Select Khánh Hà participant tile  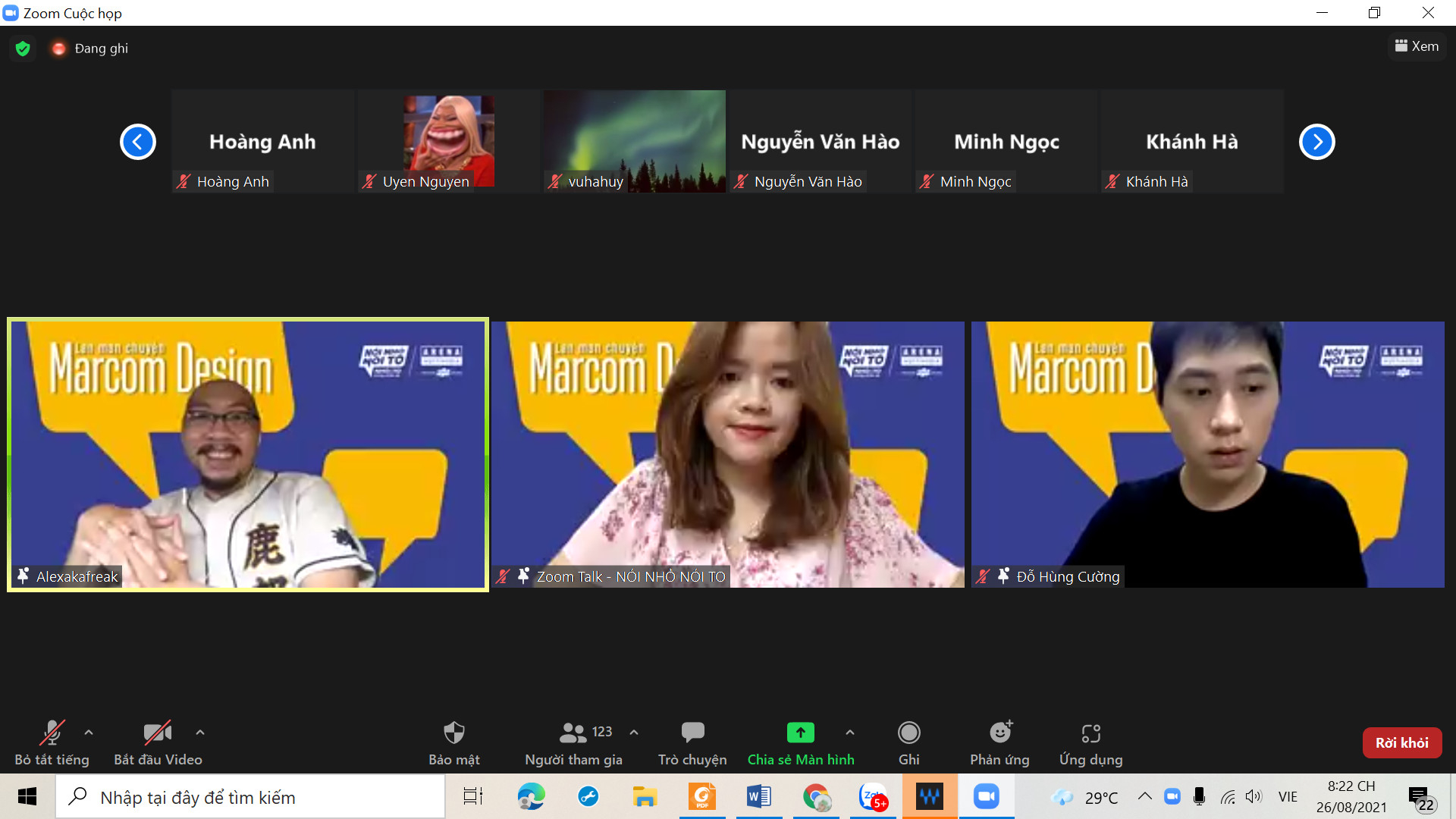pyautogui.click(x=1192, y=141)
